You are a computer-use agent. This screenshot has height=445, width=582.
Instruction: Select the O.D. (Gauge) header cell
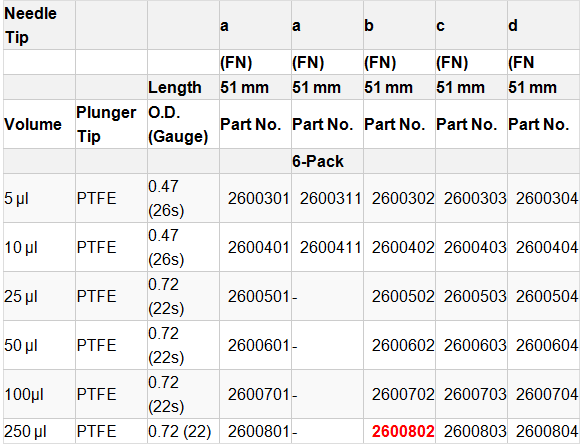(x=178, y=124)
